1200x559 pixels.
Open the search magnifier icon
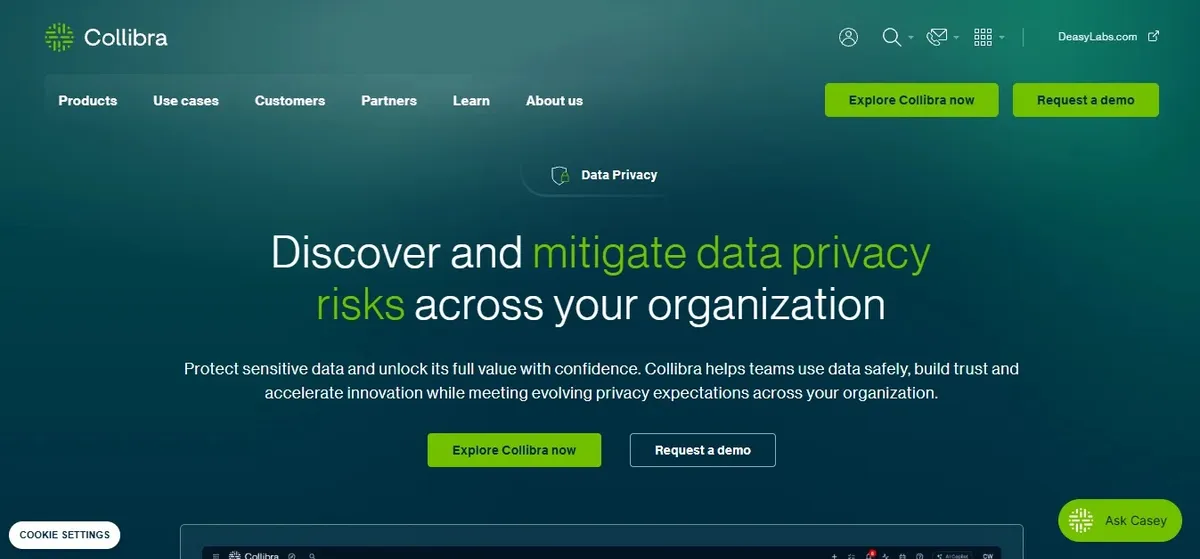click(892, 37)
